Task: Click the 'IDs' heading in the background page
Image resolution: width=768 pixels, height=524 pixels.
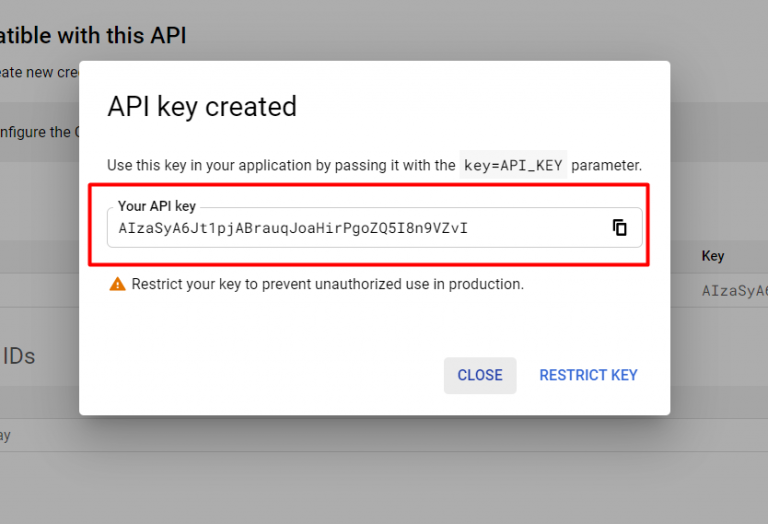Action: coord(19,357)
